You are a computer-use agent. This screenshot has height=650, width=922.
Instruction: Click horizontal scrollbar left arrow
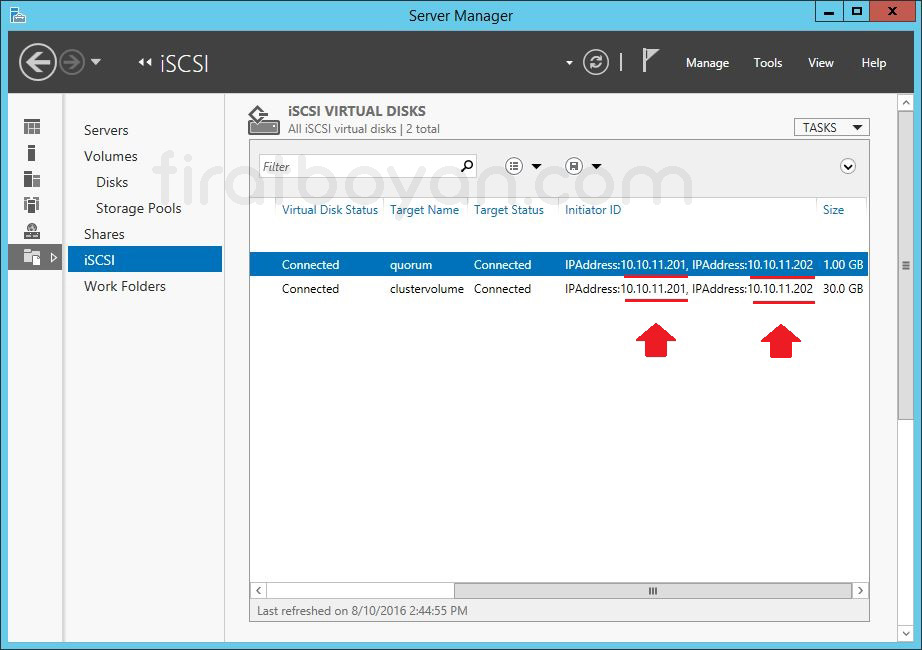[x=259, y=591]
